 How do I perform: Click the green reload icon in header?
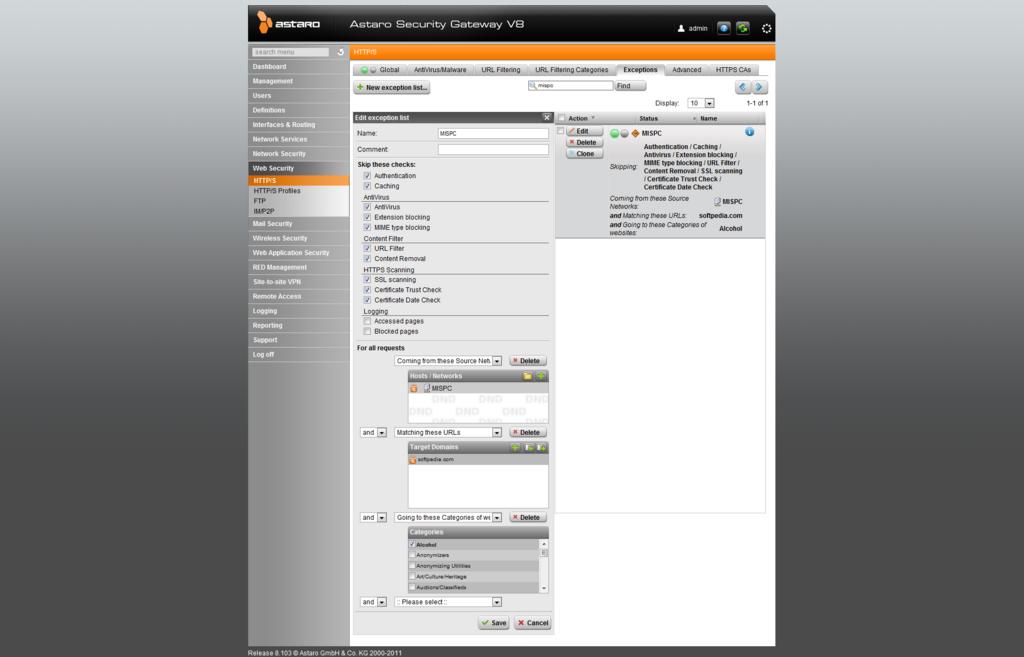pyautogui.click(x=743, y=28)
